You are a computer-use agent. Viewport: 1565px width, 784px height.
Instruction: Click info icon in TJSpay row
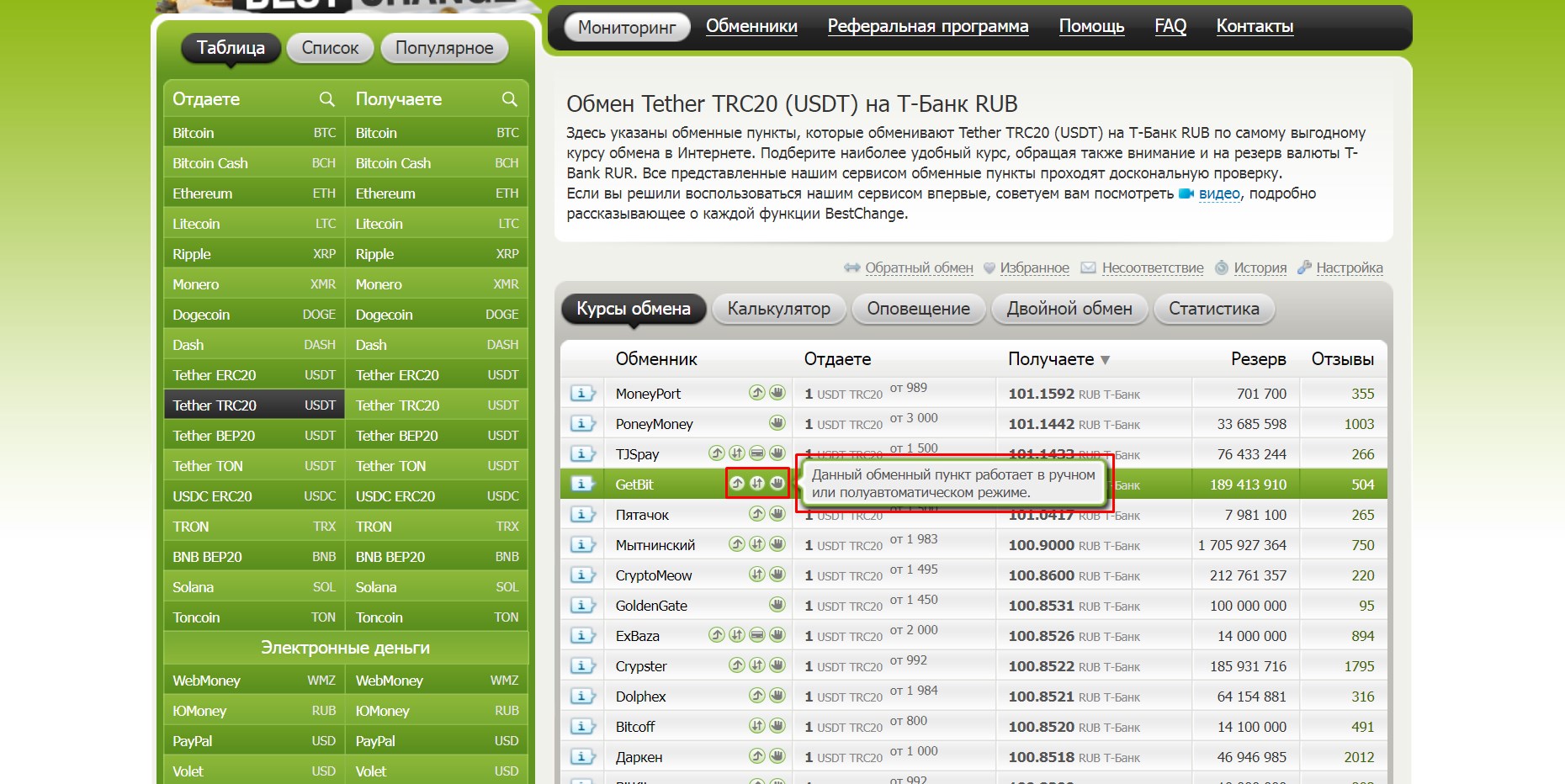[582, 454]
